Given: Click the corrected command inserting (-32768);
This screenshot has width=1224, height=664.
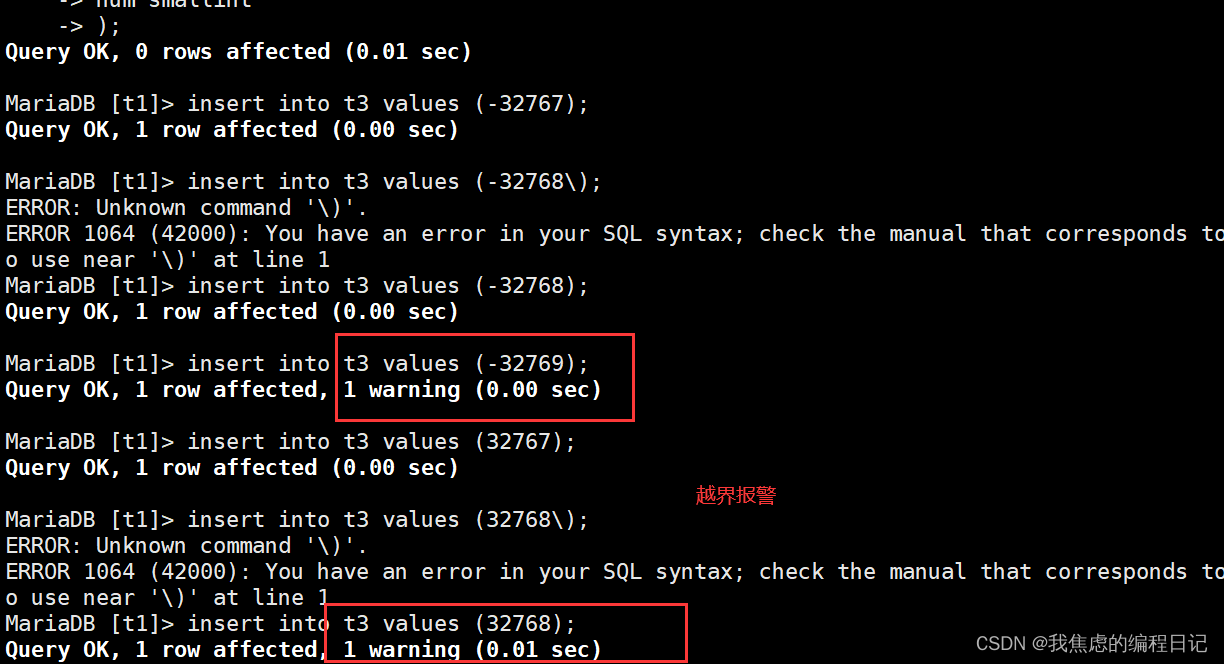Looking at the screenshot, I should tap(297, 286).
